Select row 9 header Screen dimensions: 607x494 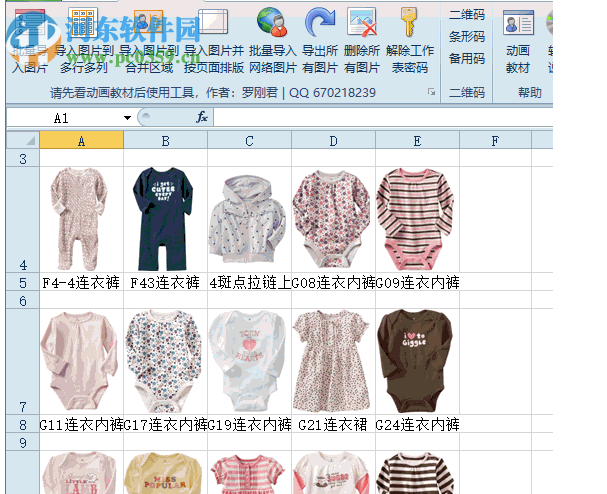pos(23,442)
